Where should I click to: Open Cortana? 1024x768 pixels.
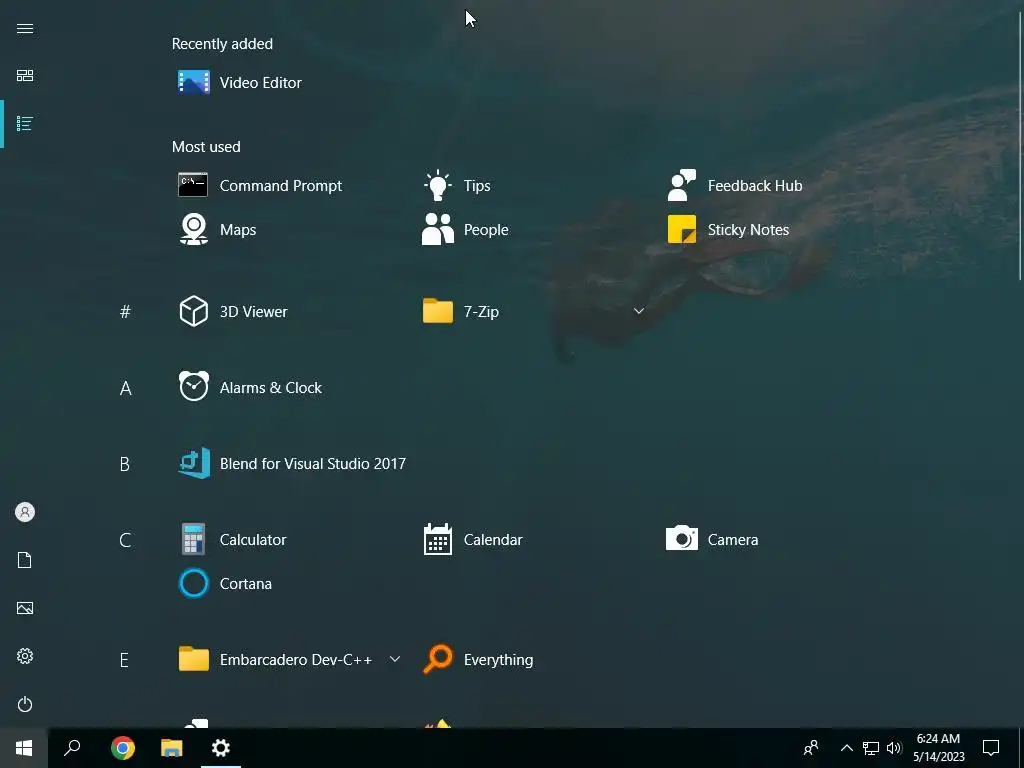[226, 584]
